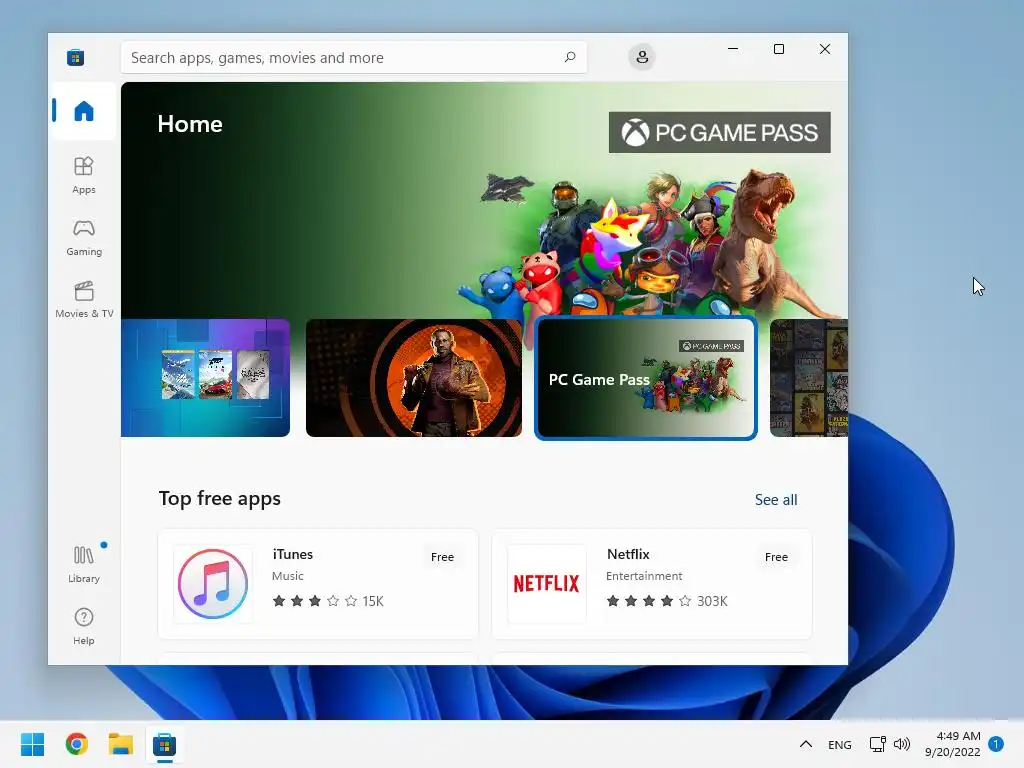Click the iTunes app icon

point(213,584)
